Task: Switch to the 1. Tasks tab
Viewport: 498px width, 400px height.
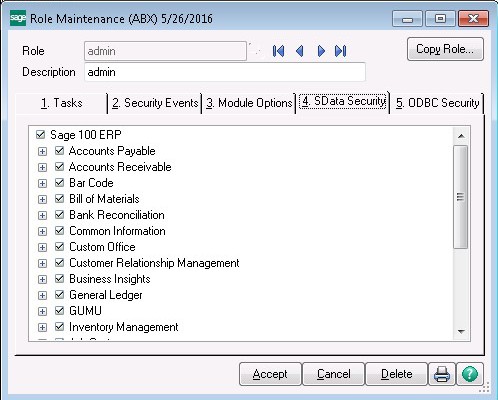Action: point(62,103)
